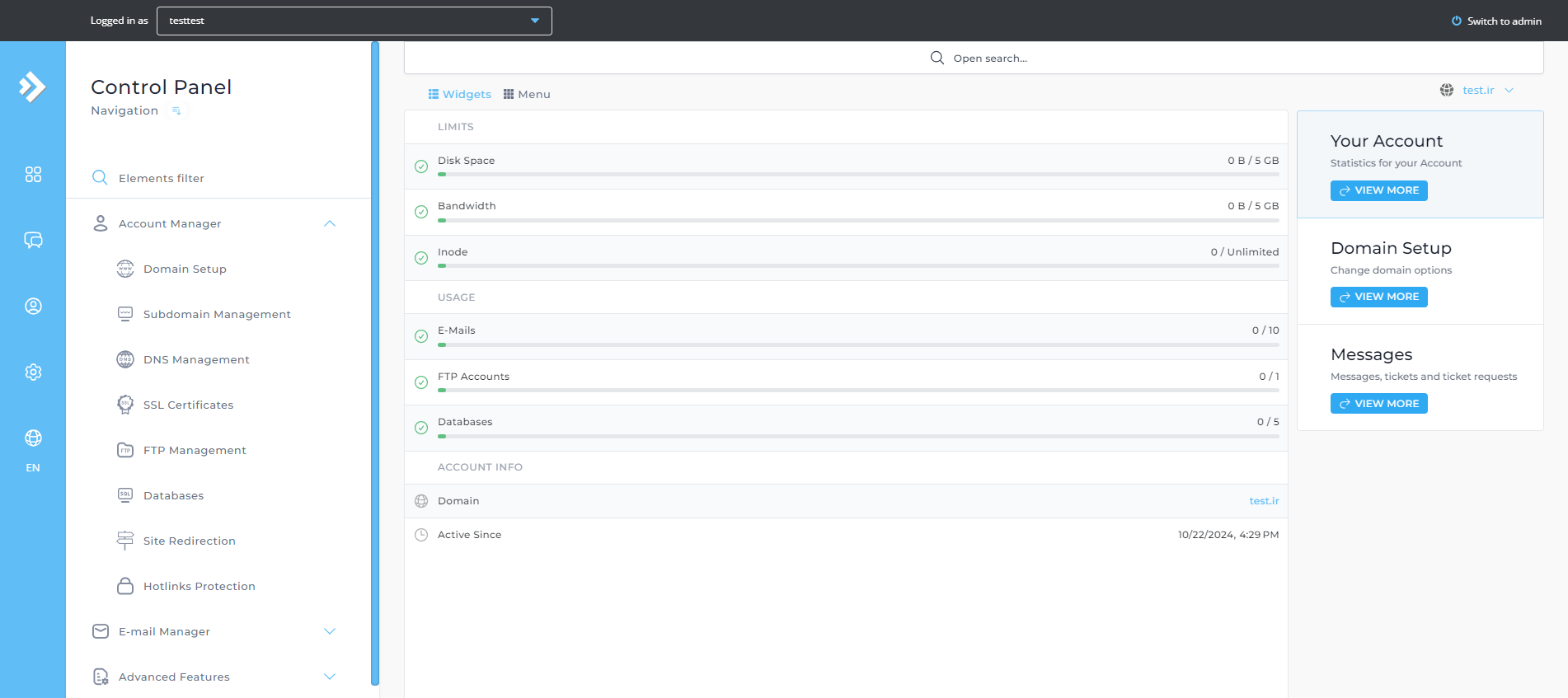Click the EN language globe icon
The height and width of the screenshot is (698, 1568).
33,438
